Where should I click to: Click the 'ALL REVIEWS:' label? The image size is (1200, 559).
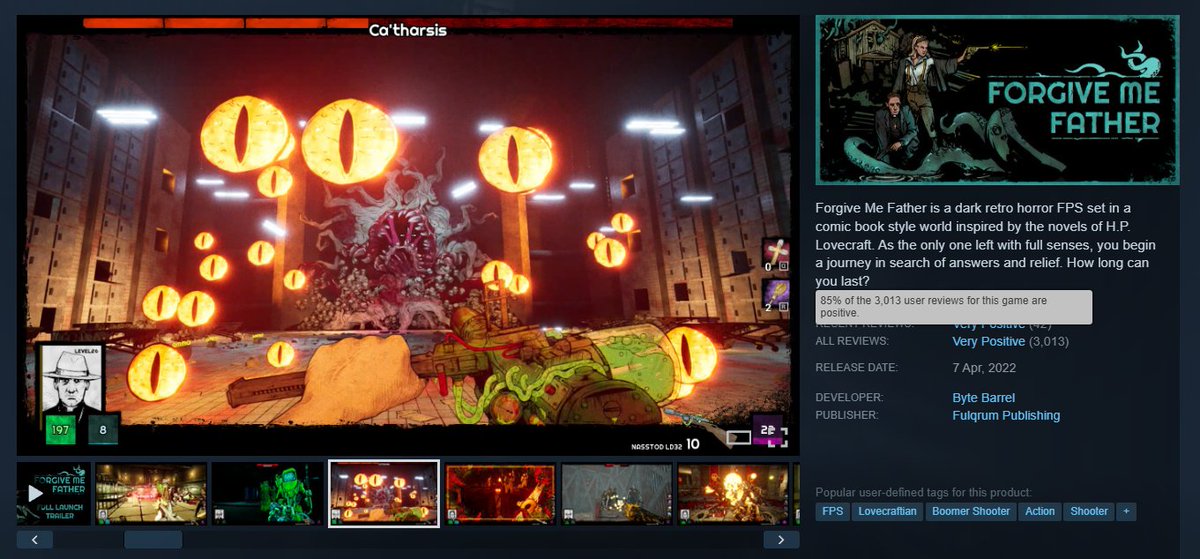coord(851,342)
